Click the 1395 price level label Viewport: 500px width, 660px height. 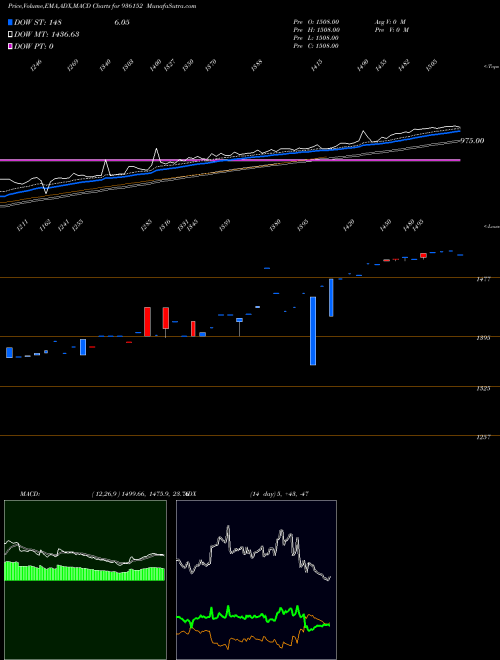(x=484, y=338)
